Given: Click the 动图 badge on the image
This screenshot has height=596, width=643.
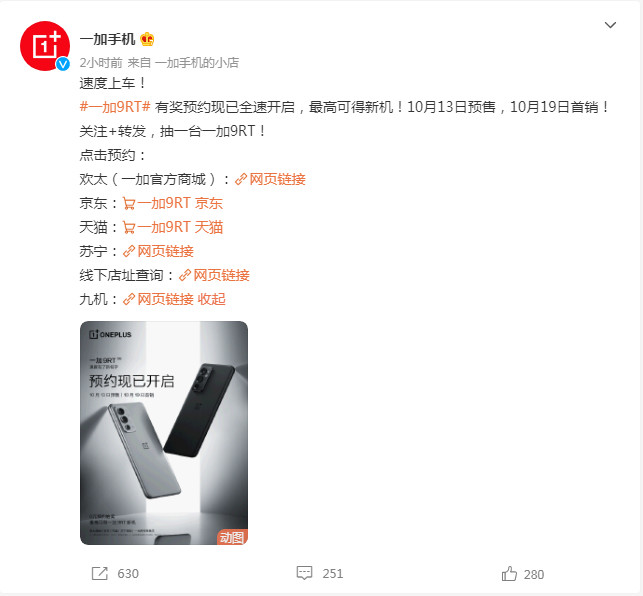Looking at the screenshot, I should (x=232, y=537).
